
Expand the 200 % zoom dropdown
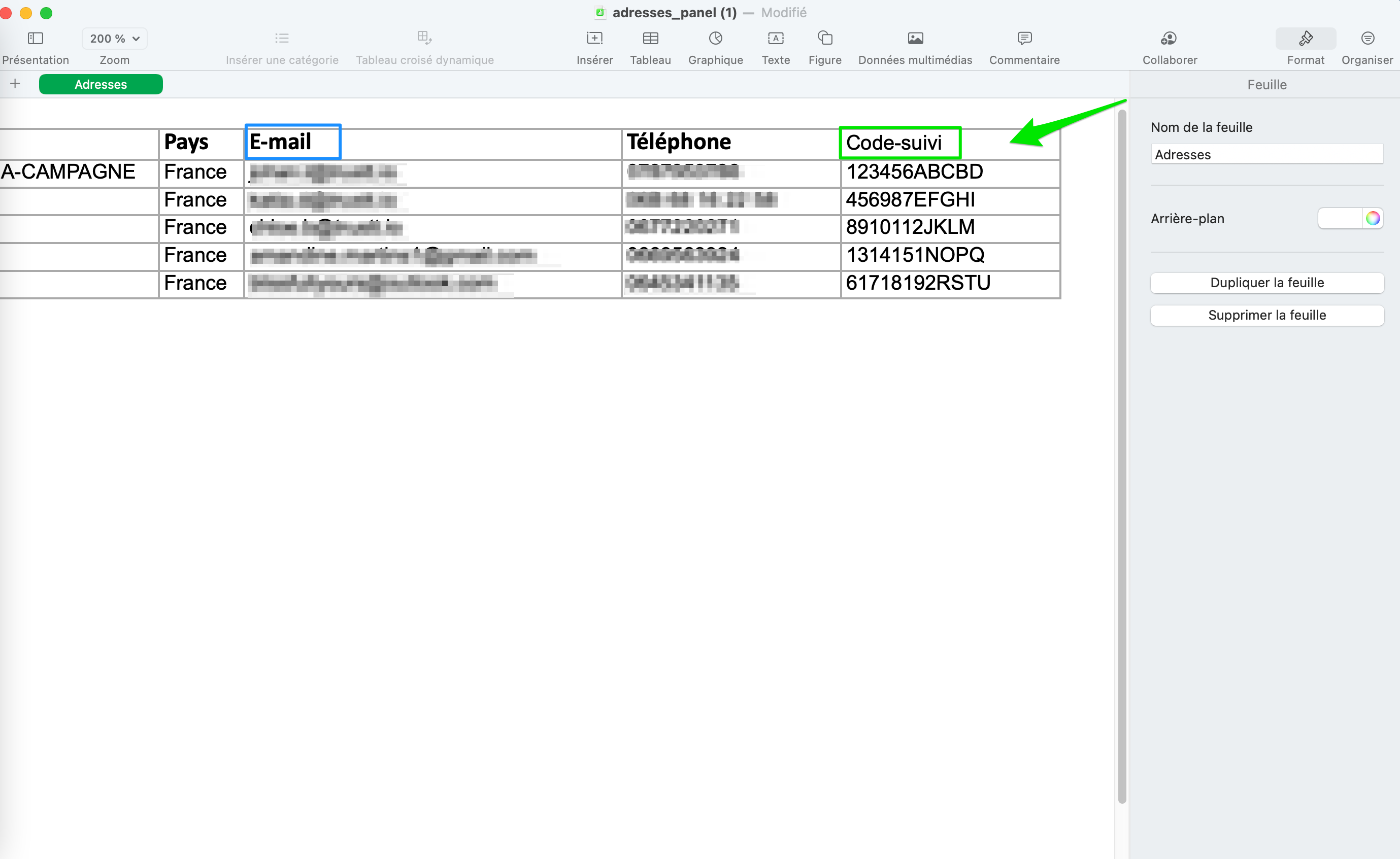coord(114,39)
